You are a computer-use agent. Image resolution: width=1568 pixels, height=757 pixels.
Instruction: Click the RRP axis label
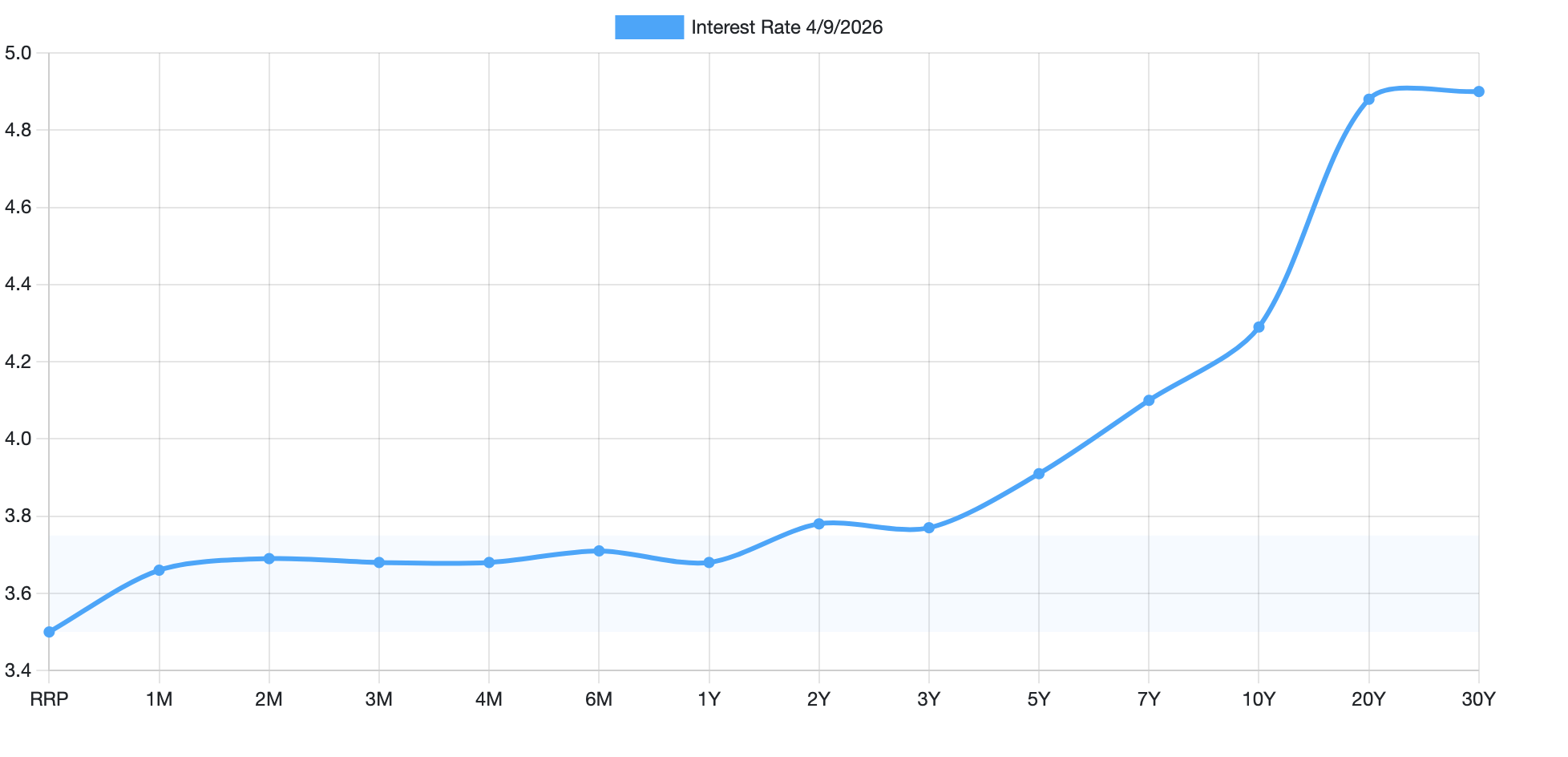tap(50, 700)
